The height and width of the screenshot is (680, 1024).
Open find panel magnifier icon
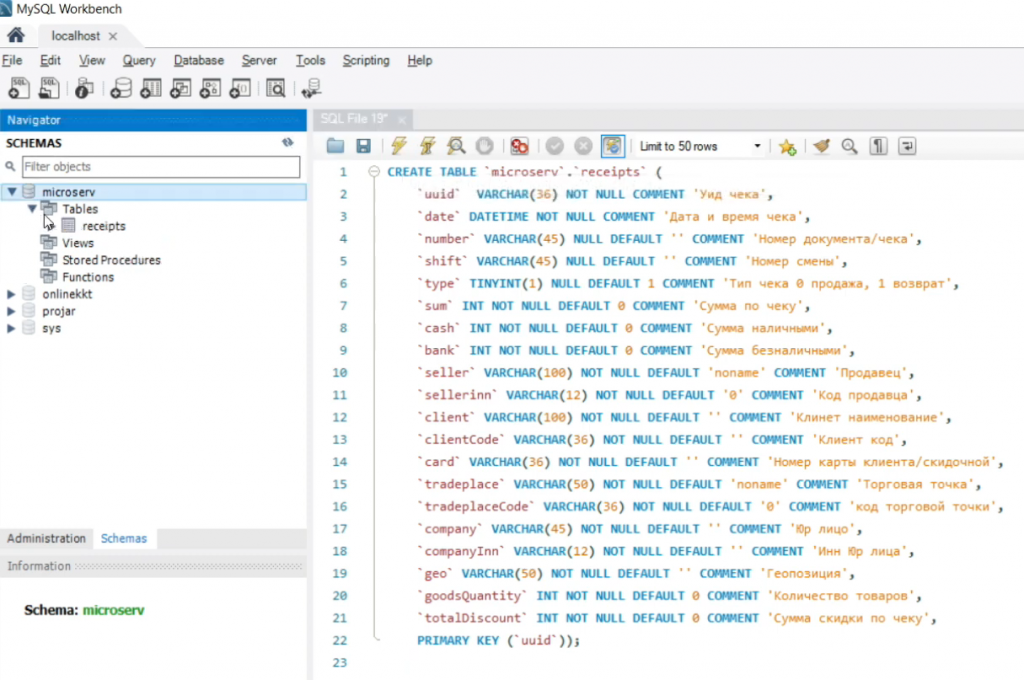coord(849,146)
